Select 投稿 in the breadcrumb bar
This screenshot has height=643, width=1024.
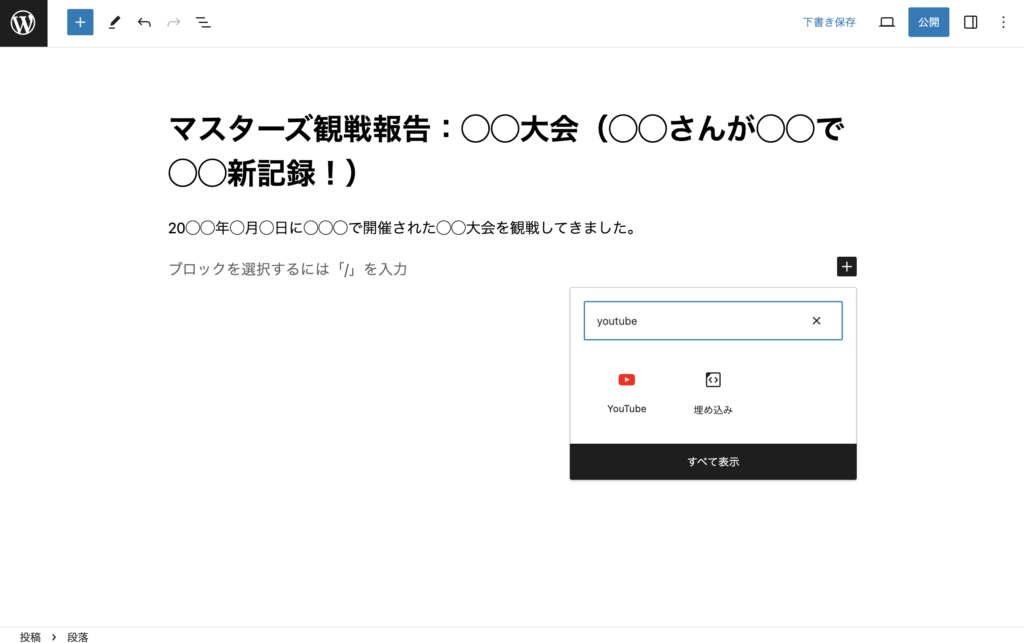pos(30,636)
